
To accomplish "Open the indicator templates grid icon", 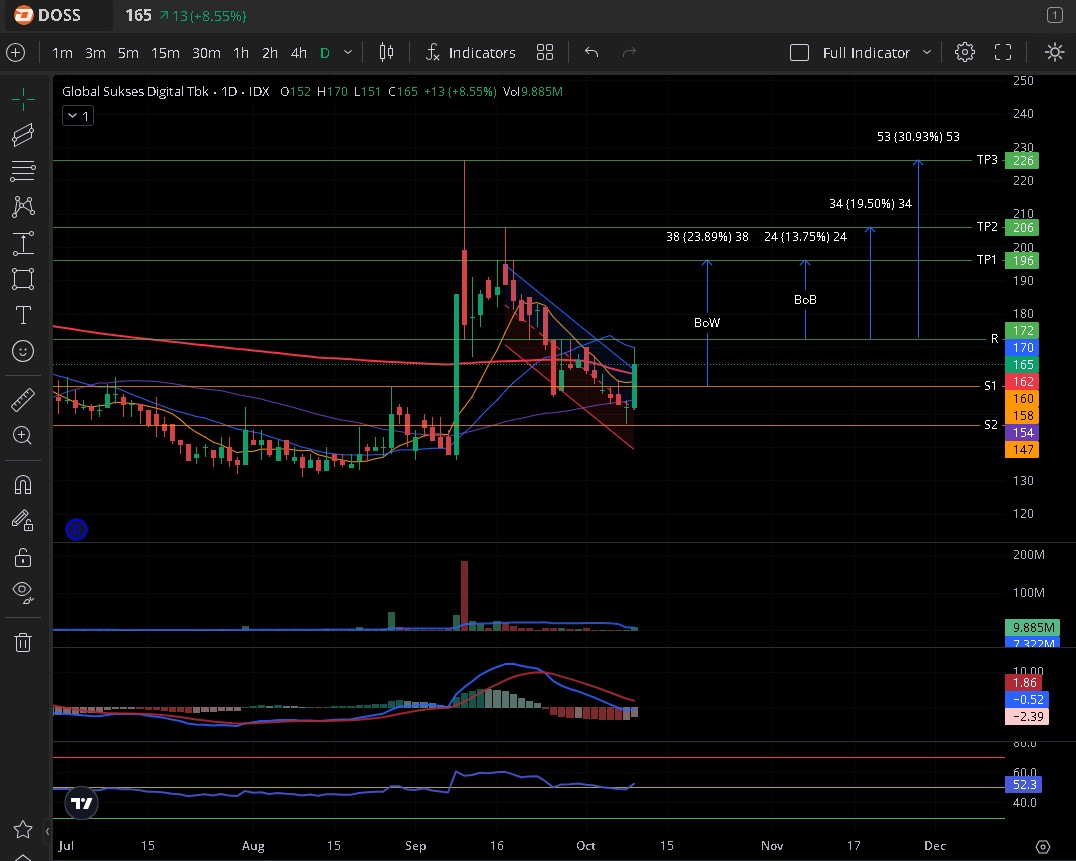I will click(545, 52).
